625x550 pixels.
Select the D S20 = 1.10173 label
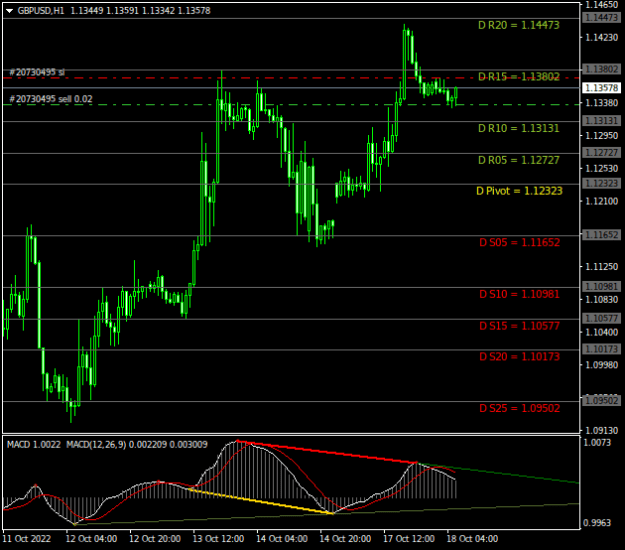click(519, 357)
